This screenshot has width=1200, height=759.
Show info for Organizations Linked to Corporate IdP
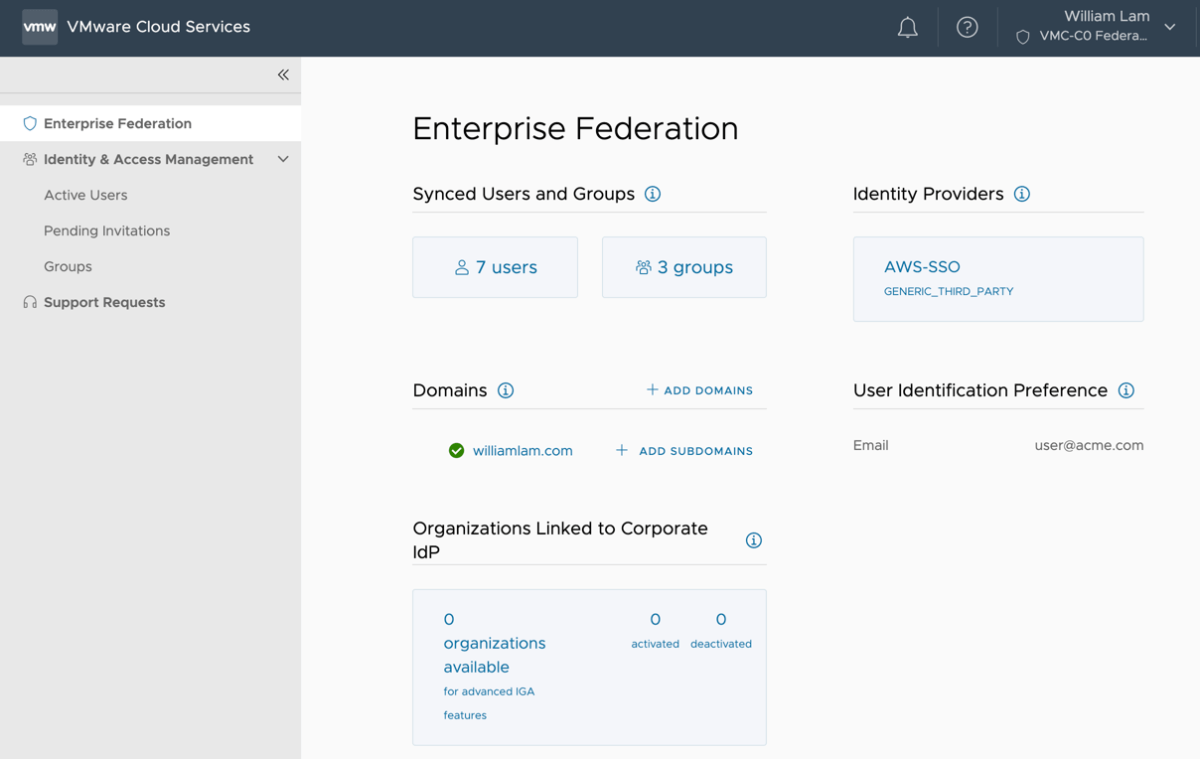(x=754, y=540)
